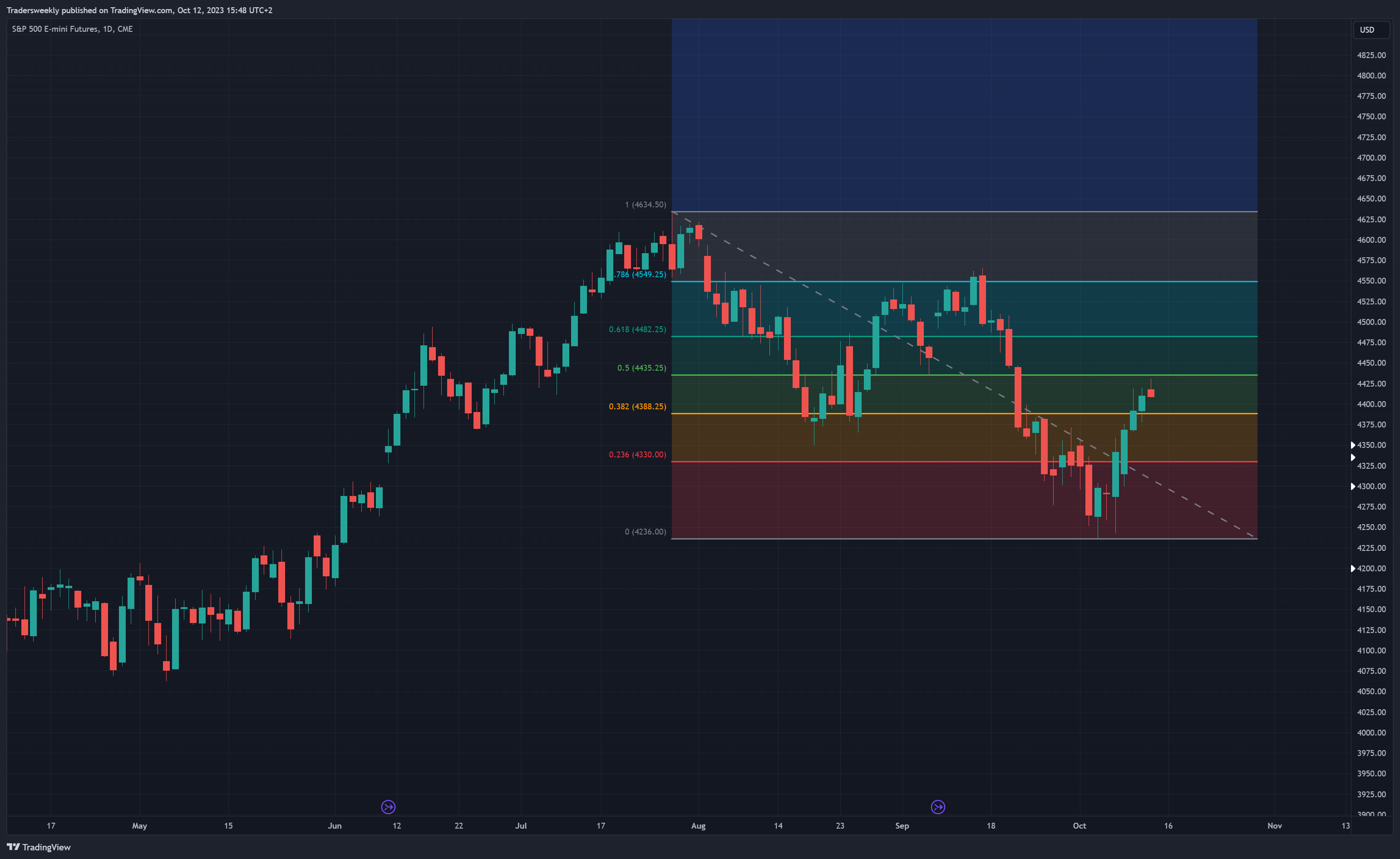The height and width of the screenshot is (859, 1400).
Task: Click the Fibonacci label 0 (4236.00)
Action: 646,532
